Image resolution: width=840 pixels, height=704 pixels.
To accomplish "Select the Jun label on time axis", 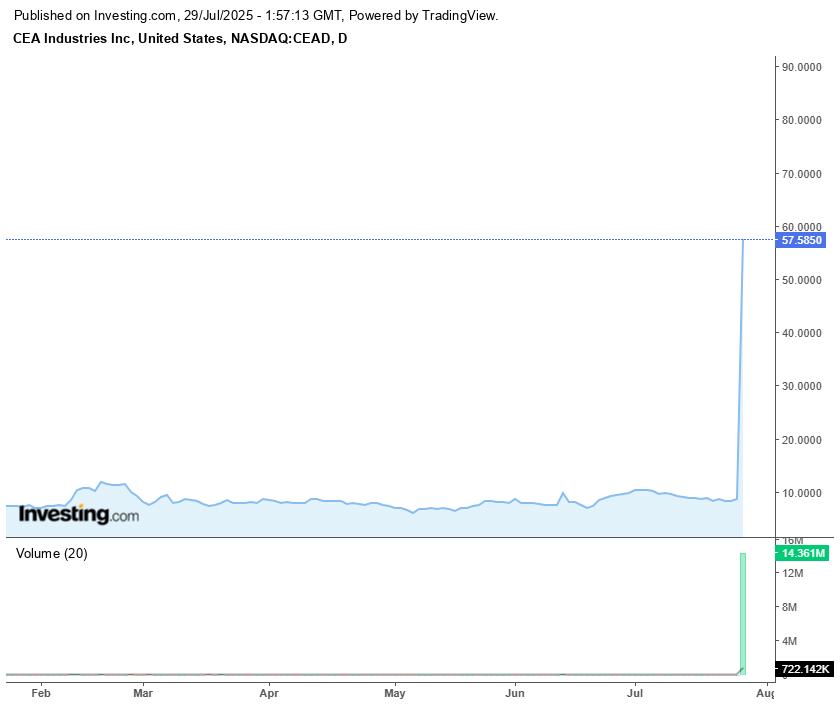I will point(515,692).
